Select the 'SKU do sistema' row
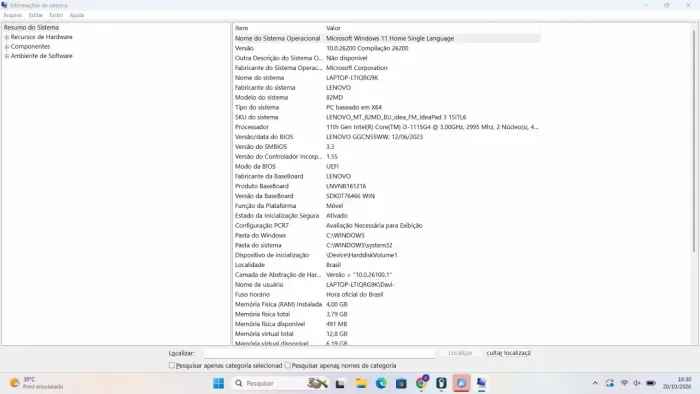The width and height of the screenshot is (700, 394). tap(387, 117)
